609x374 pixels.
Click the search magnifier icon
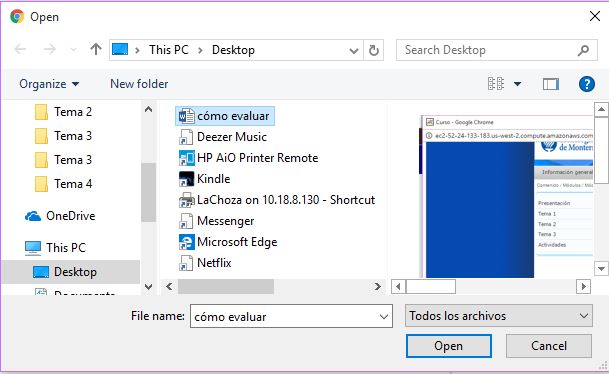coord(583,50)
